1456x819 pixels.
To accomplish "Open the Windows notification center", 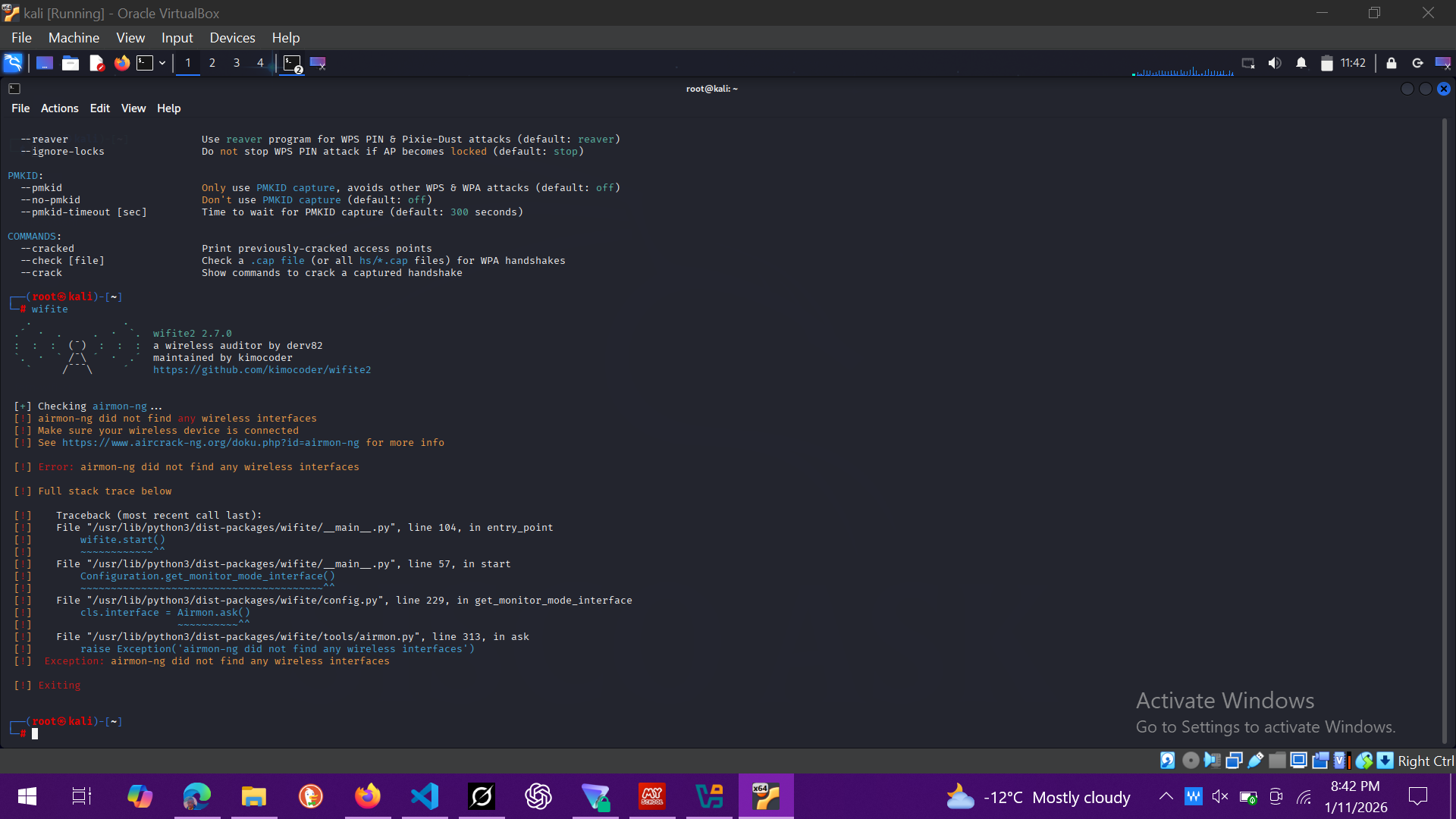I will pyautogui.click(x=1417, y=796).
